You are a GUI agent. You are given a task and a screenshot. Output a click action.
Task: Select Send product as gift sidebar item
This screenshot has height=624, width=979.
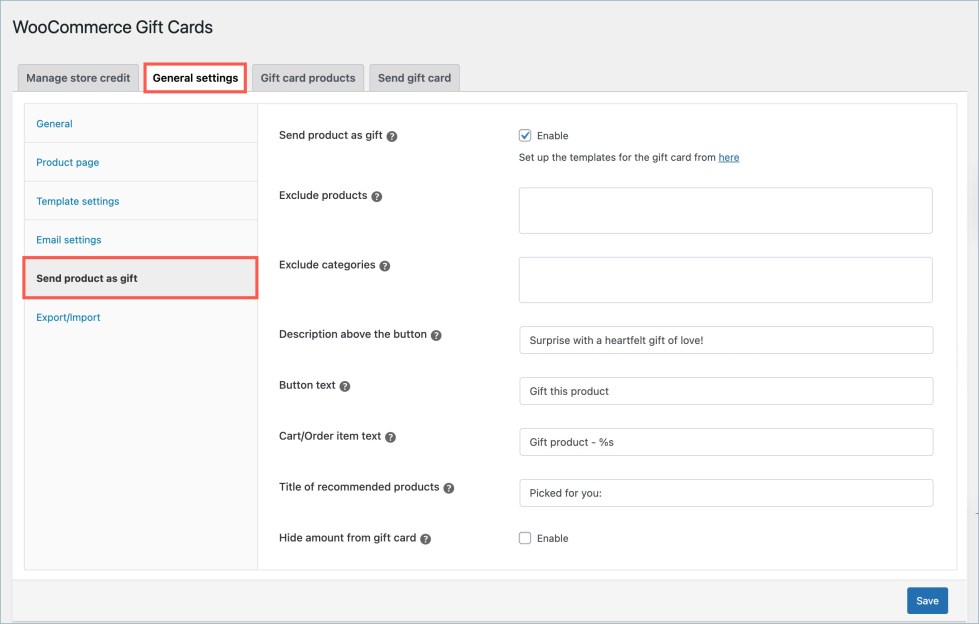pos(141,278)
